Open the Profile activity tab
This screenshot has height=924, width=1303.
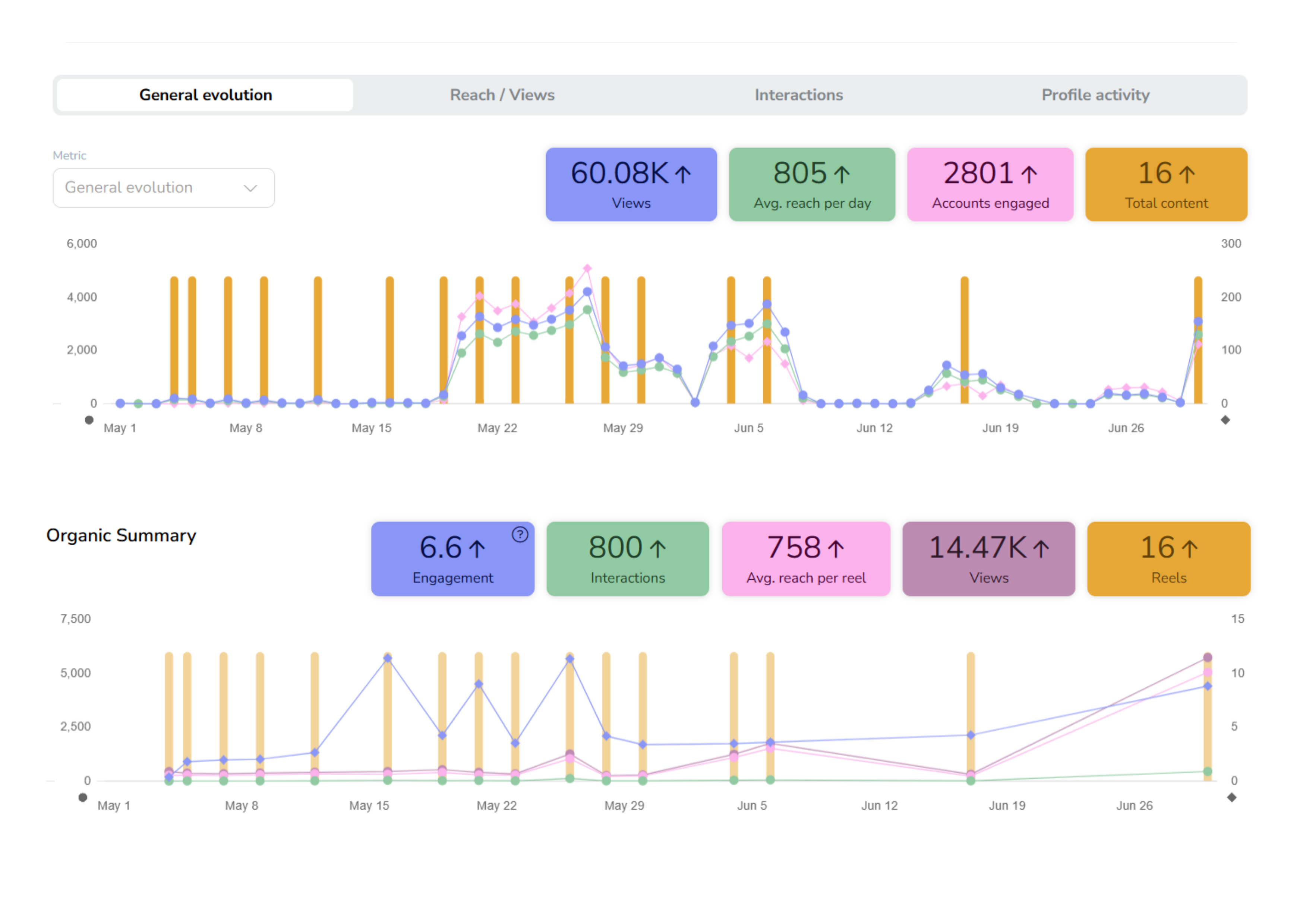pyautogui.click(x=1095, y=95)
